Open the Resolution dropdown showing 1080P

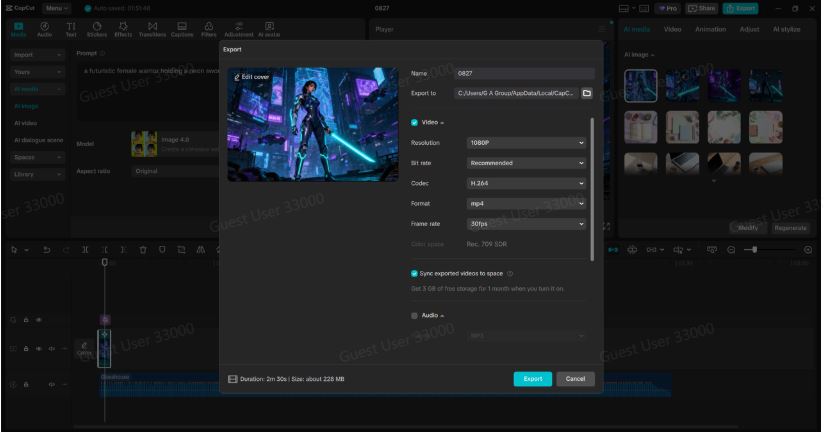coord(526,143)
